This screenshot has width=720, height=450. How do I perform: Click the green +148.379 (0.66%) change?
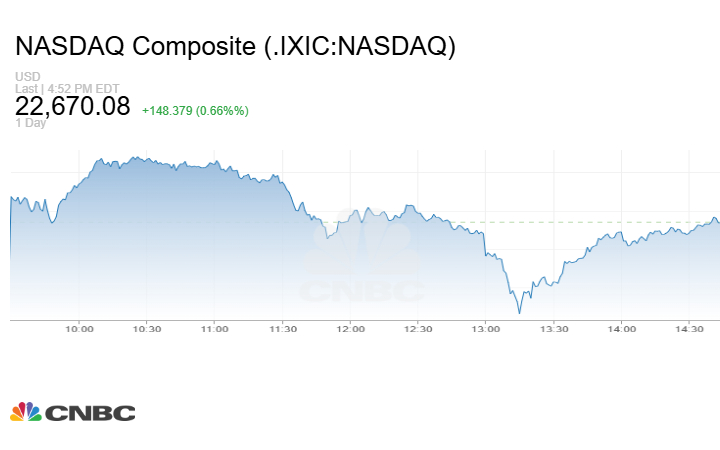195,110
